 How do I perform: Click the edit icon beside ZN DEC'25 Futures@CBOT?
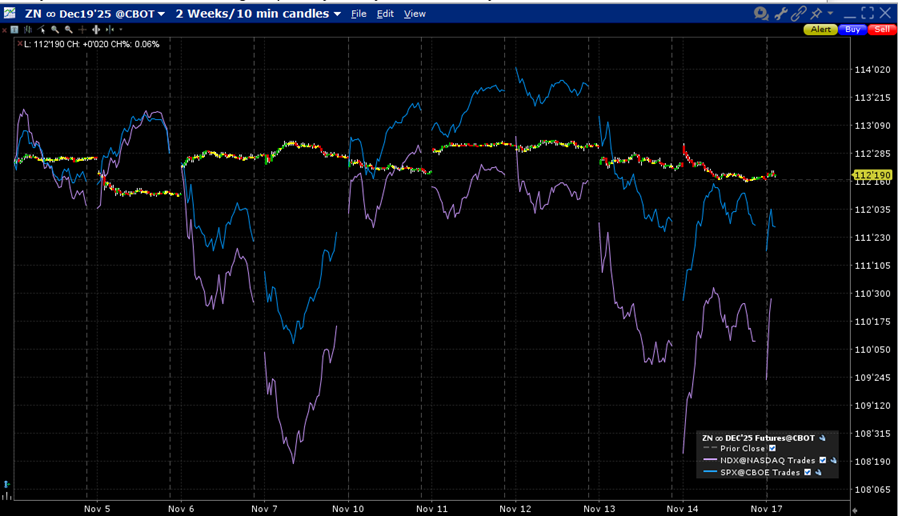[x=822, y=438]
